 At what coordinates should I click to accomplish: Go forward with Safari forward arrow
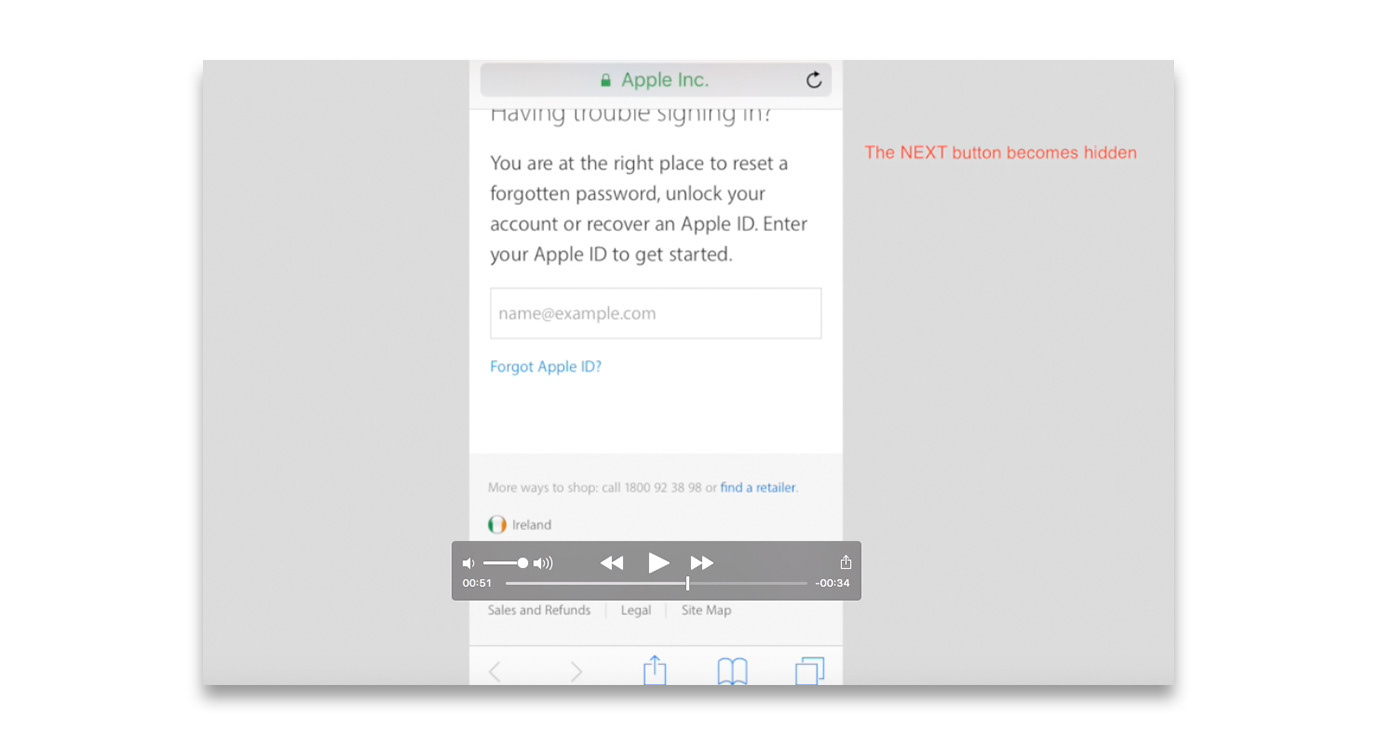tap(576, 672)
